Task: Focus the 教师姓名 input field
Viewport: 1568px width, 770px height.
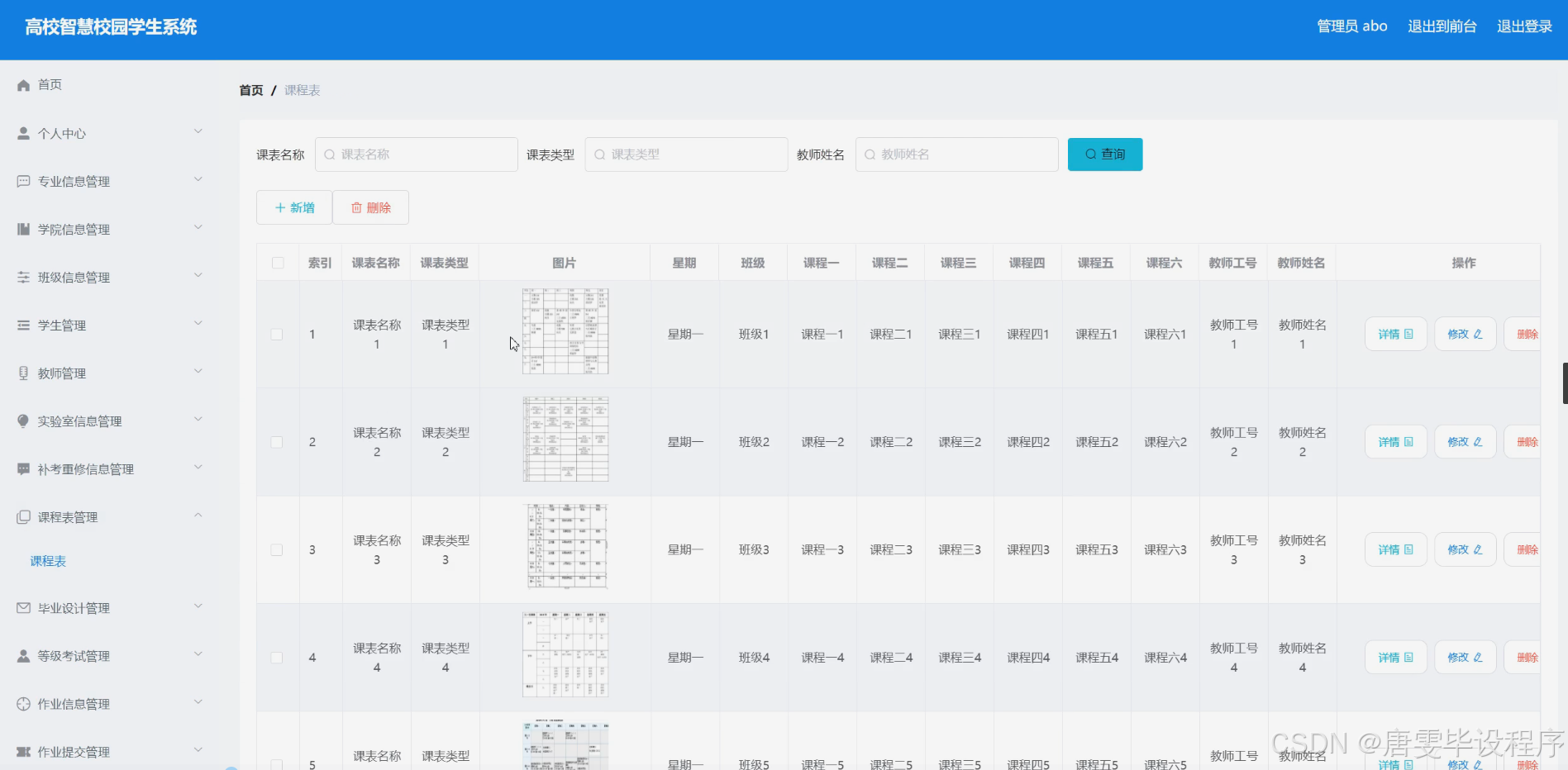Action: 956,154
